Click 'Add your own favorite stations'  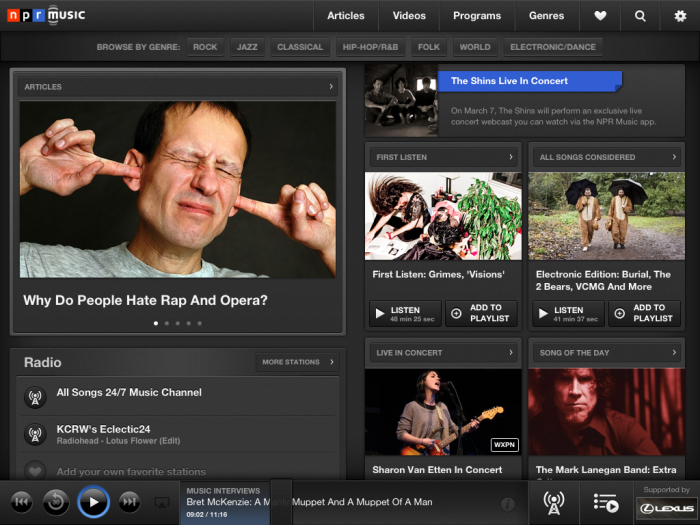pos(131,471)
